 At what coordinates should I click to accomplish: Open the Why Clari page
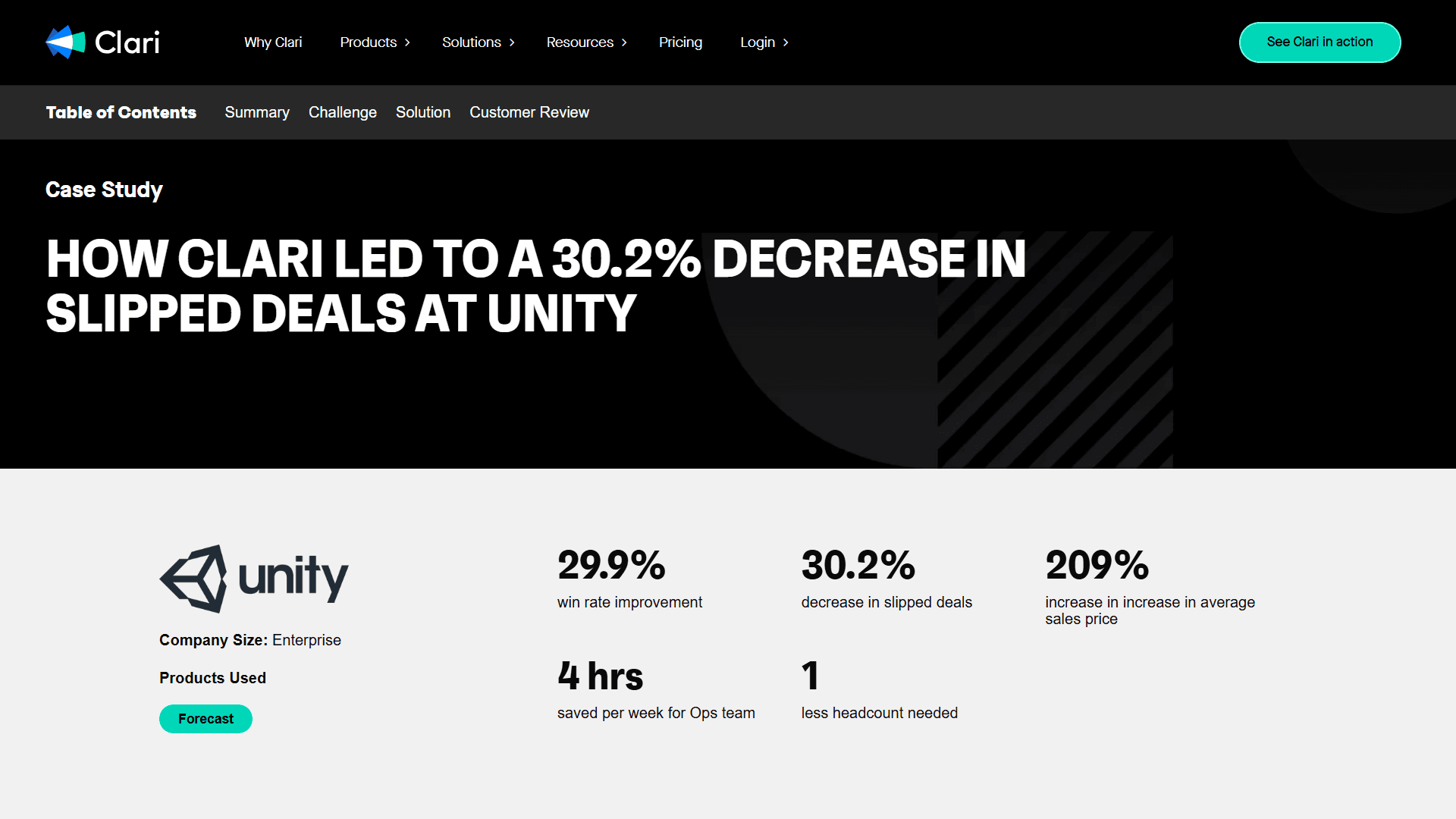(x=273, y=42)
